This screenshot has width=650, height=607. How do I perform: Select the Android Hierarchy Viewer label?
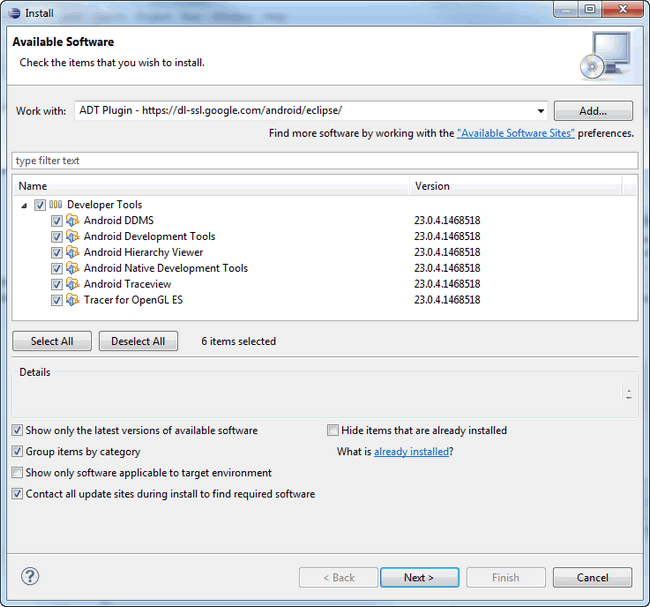[143, 252]
